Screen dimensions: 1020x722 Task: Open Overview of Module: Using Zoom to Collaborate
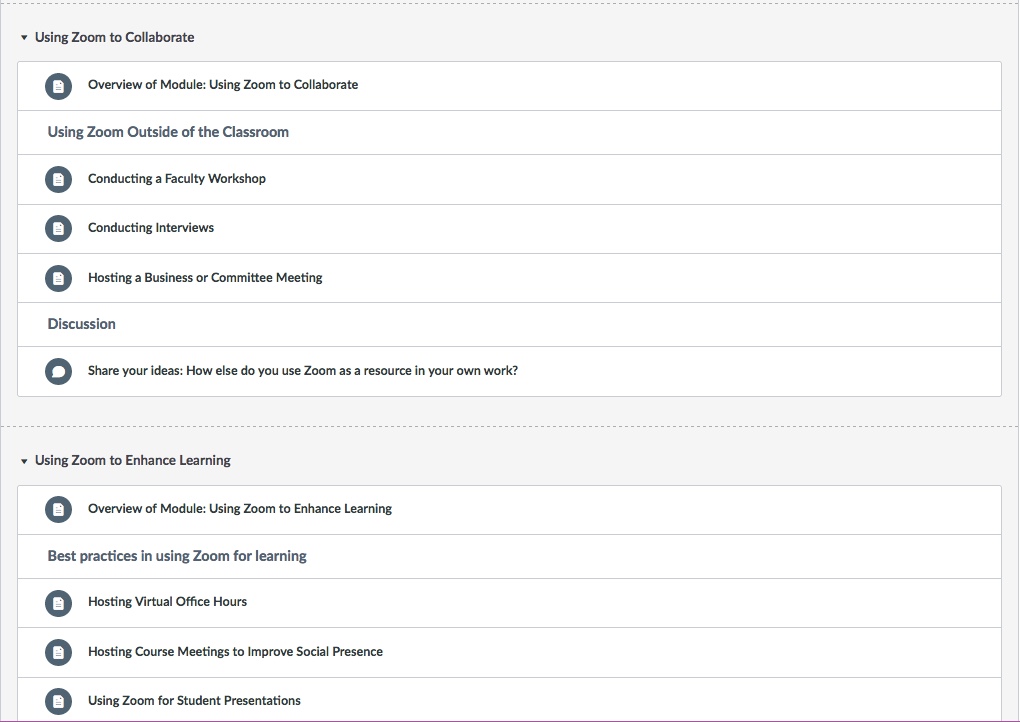point(222,85)
